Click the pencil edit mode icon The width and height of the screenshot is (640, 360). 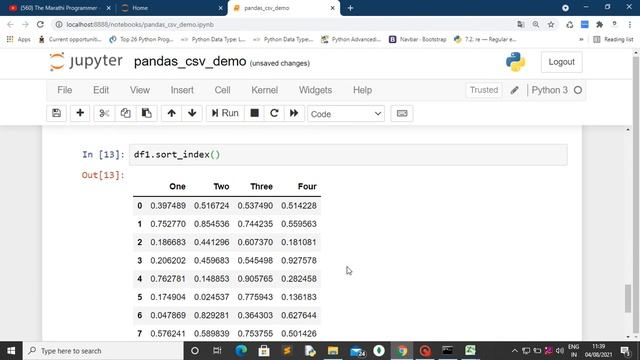click(x=515, y=90)
